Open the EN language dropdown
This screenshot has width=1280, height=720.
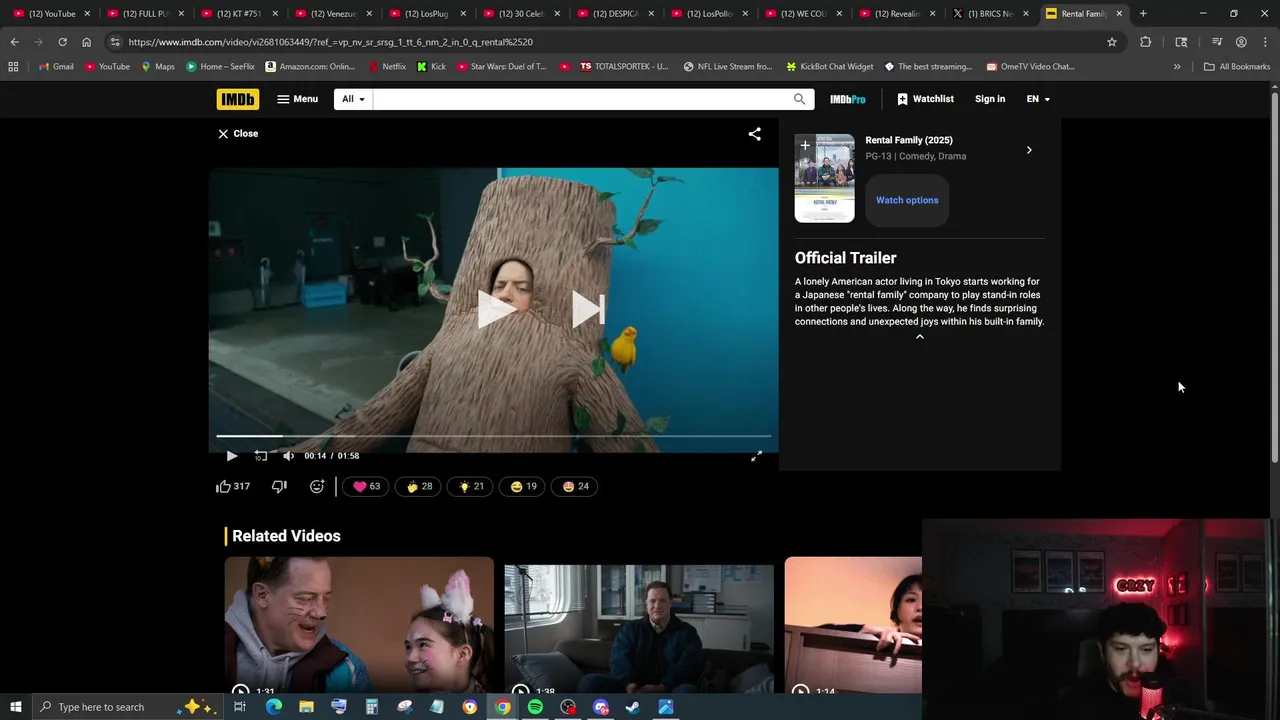click(1038, 99)
